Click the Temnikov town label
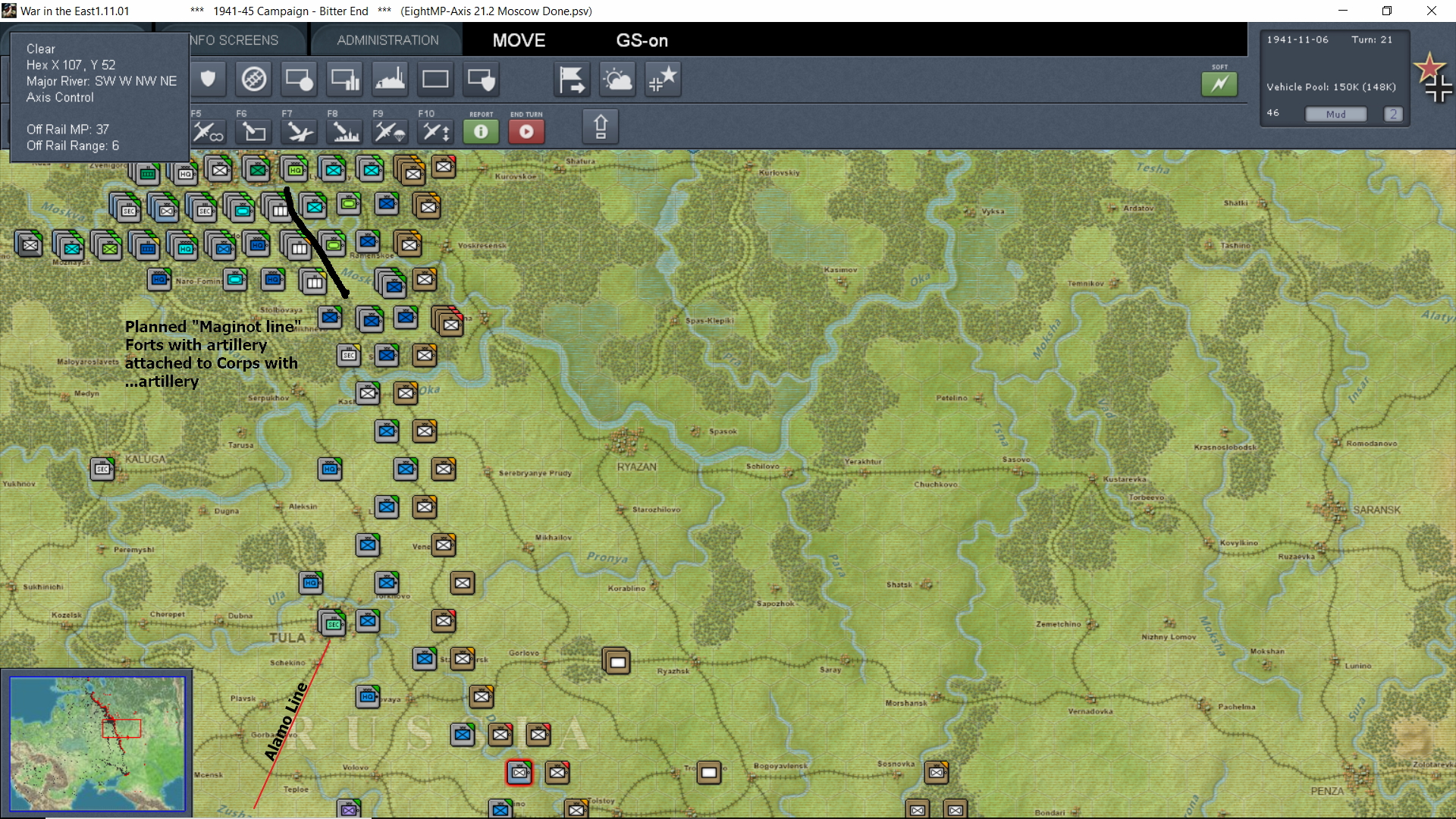This screenshot has width=1456, height=819. [x=1086, y=284]
